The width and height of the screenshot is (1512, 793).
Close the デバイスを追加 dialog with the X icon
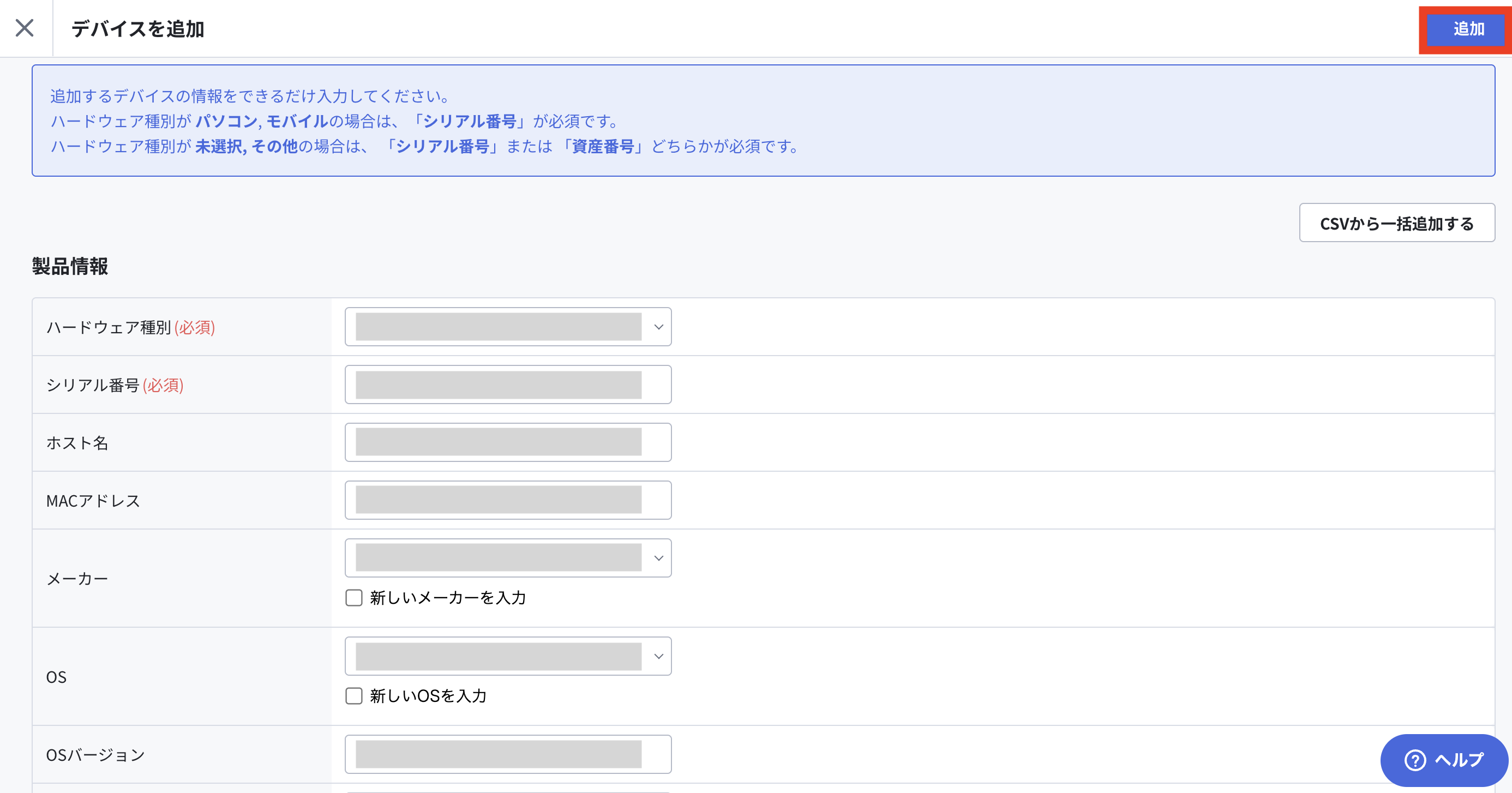pyautogui.click(x=25, y=28)
